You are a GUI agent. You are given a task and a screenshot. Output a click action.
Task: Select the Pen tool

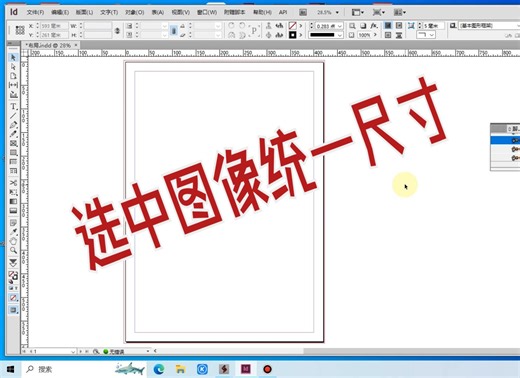[x=13, y=125]
